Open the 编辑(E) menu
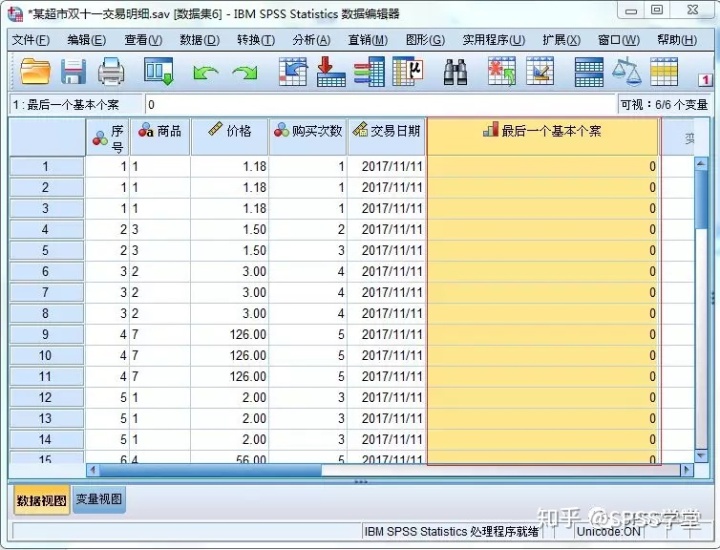Screen dimensions: 720x550 (86, 40)
